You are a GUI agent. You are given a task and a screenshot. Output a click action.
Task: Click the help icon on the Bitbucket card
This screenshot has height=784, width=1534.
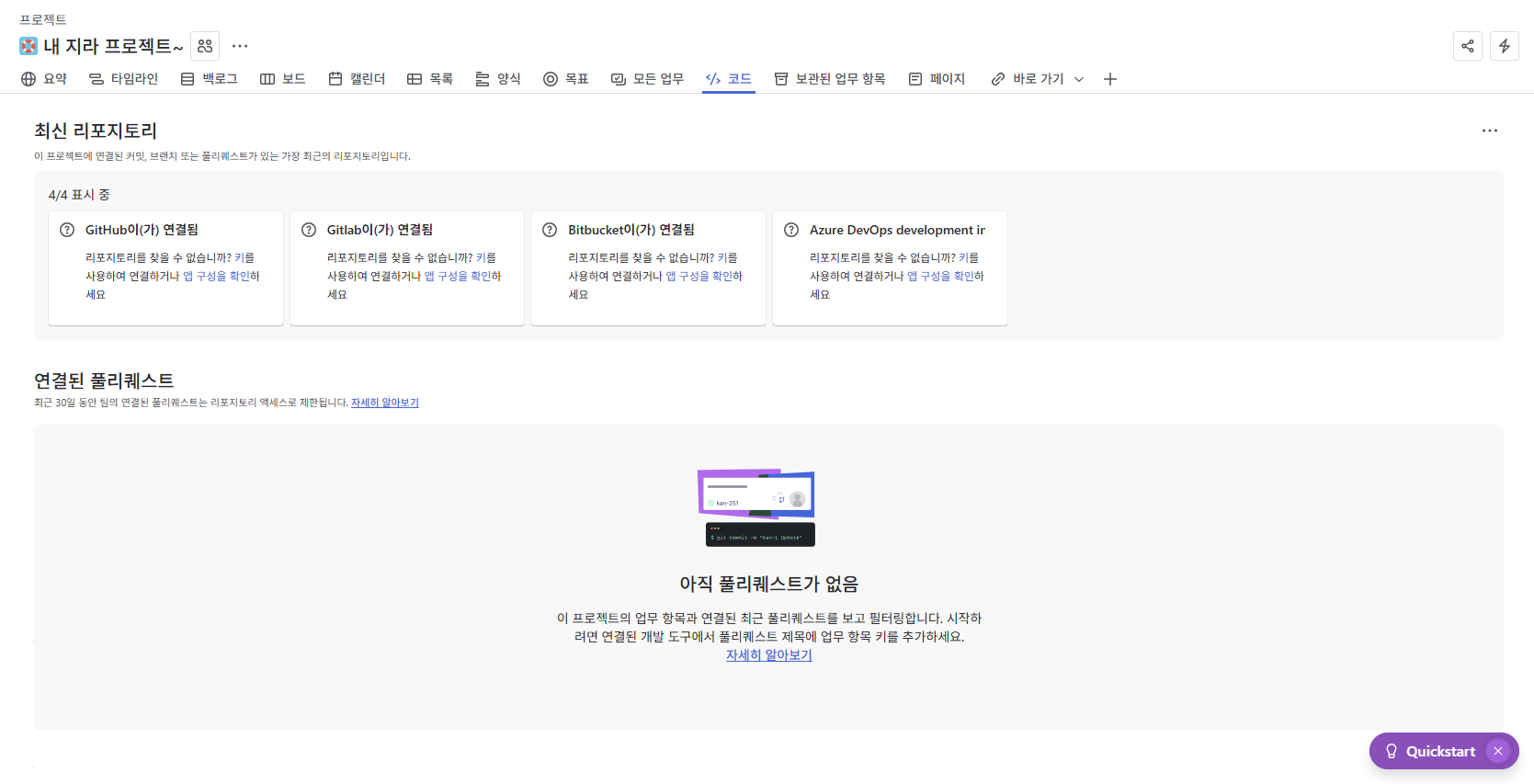[550, 230]
